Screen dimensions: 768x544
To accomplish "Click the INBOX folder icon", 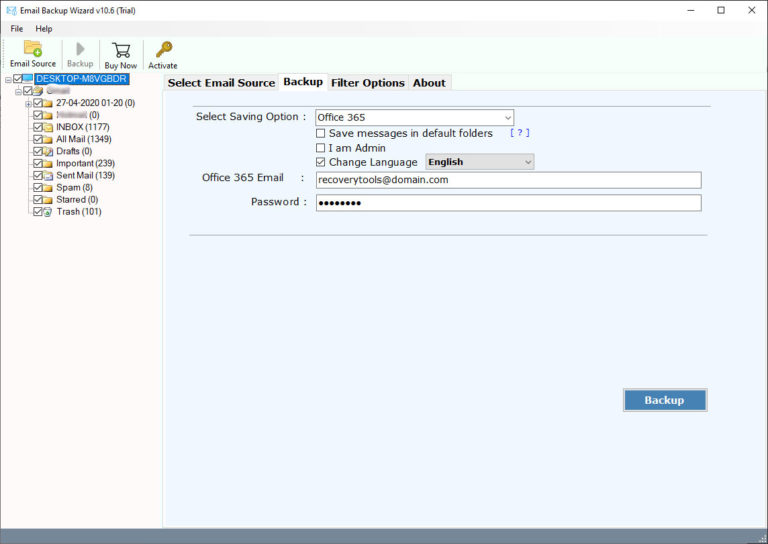I will pos(48,127).
